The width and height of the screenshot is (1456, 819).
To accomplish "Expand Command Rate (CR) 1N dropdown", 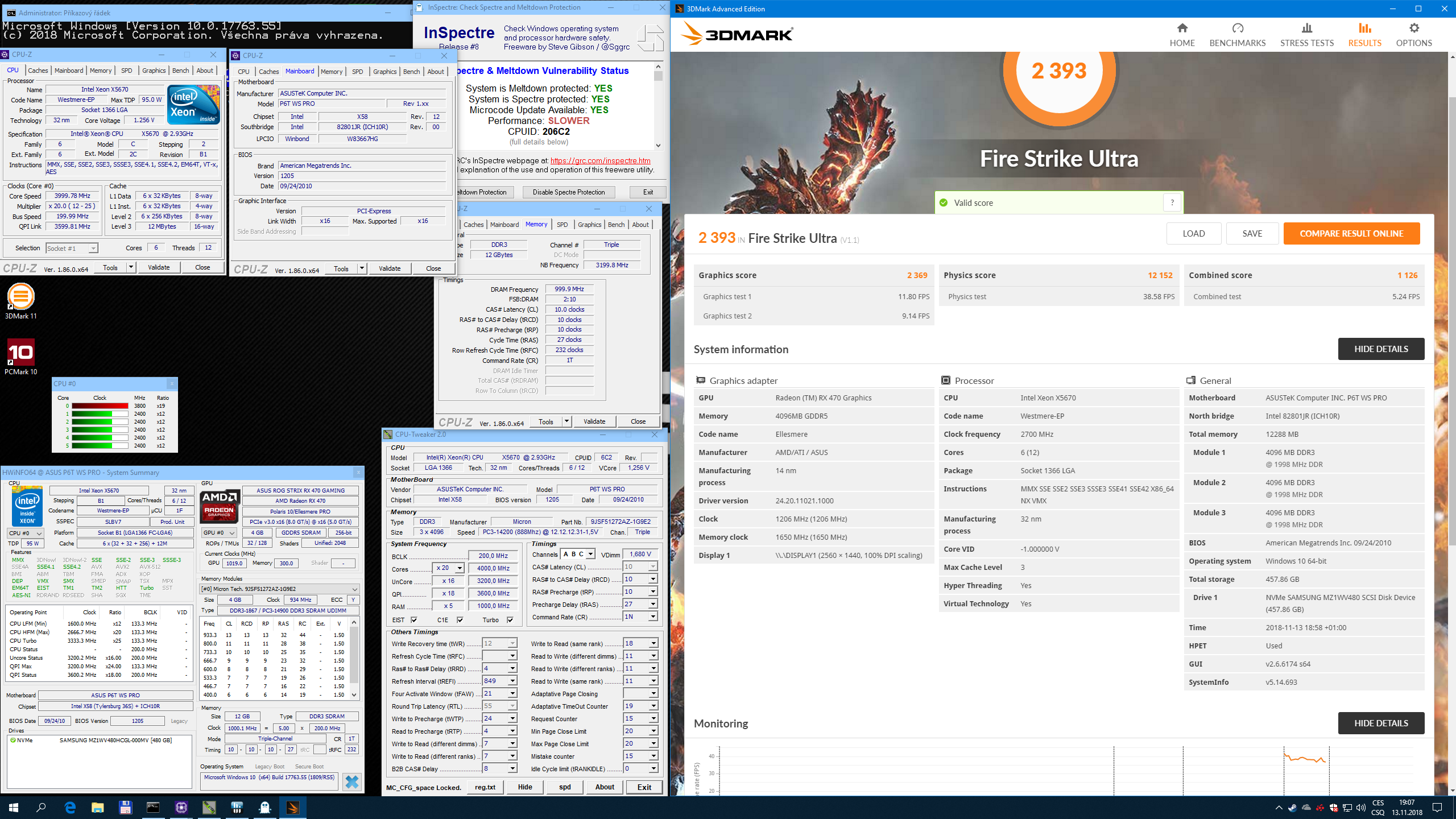I will pos(653,617).
